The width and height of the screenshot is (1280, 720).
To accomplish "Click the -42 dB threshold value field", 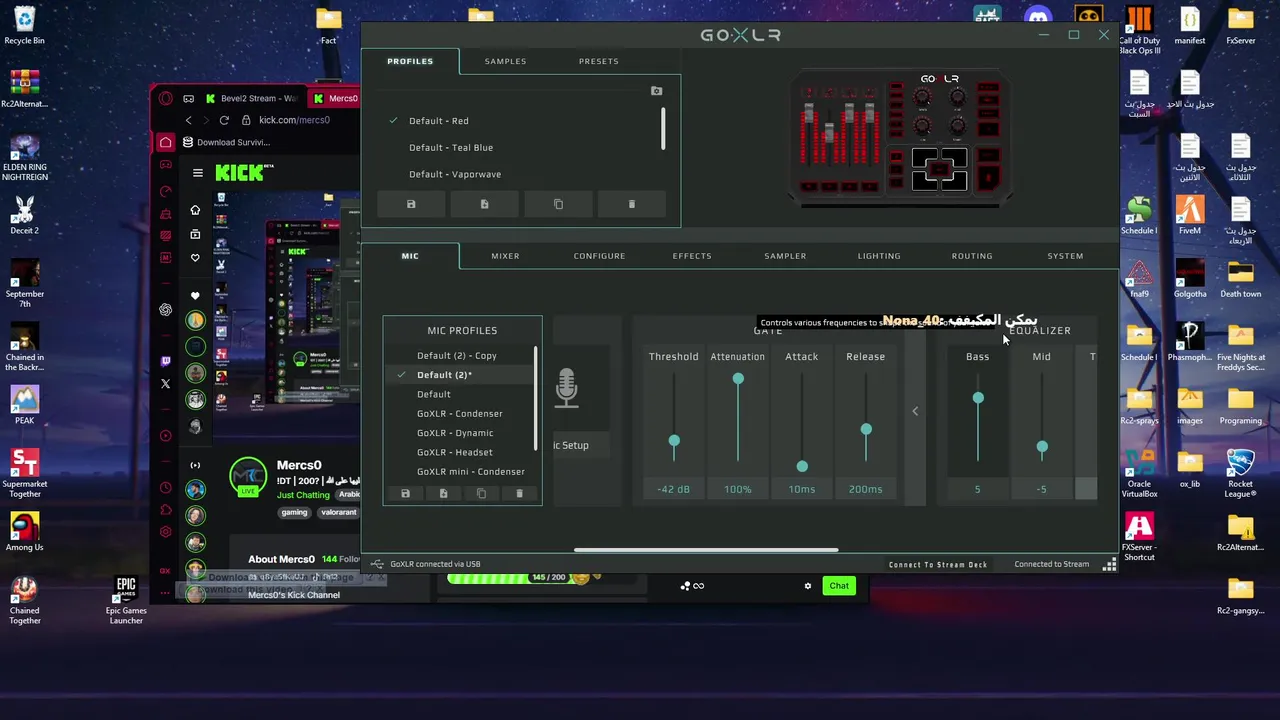I will 674,489.
